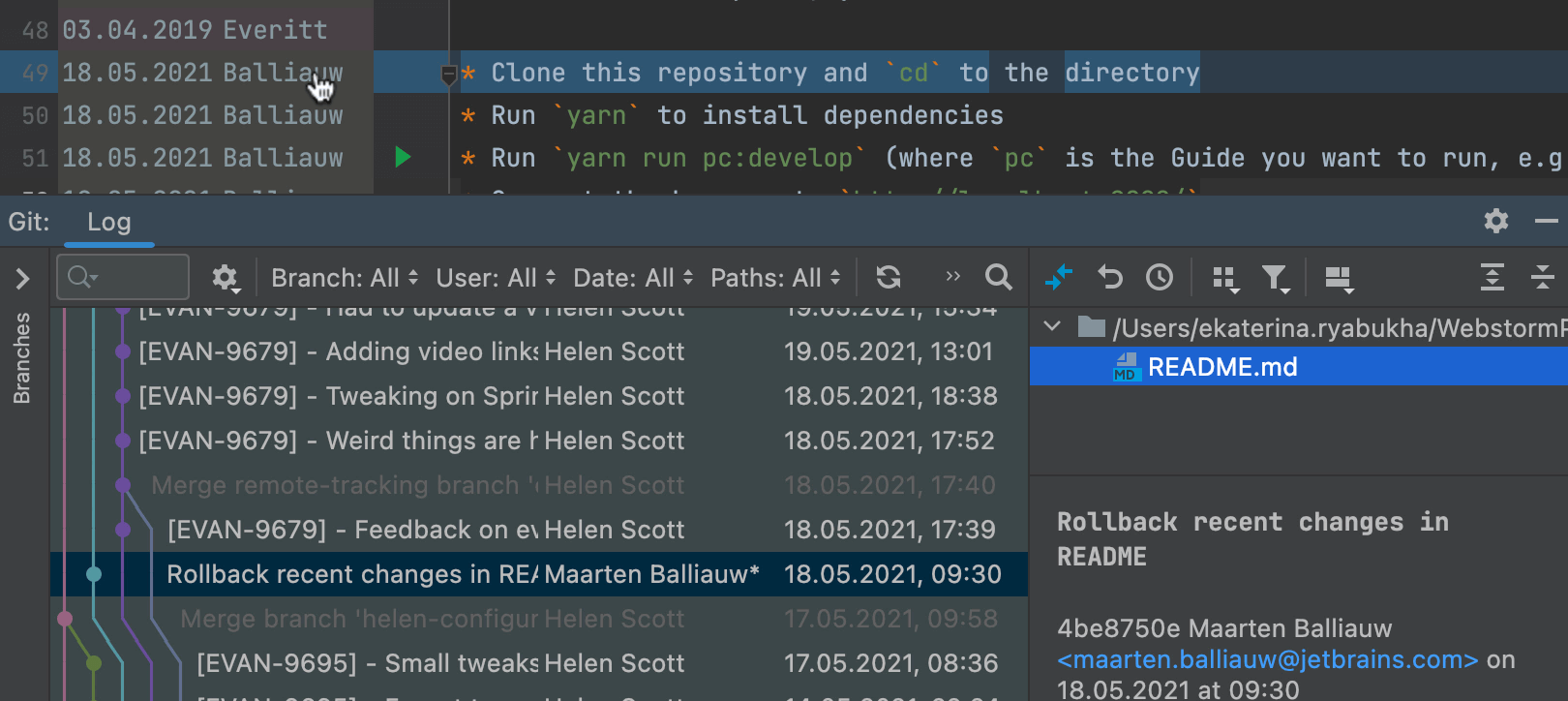
Task: Expand all nodes in changed files tree
Action: 1492,278
